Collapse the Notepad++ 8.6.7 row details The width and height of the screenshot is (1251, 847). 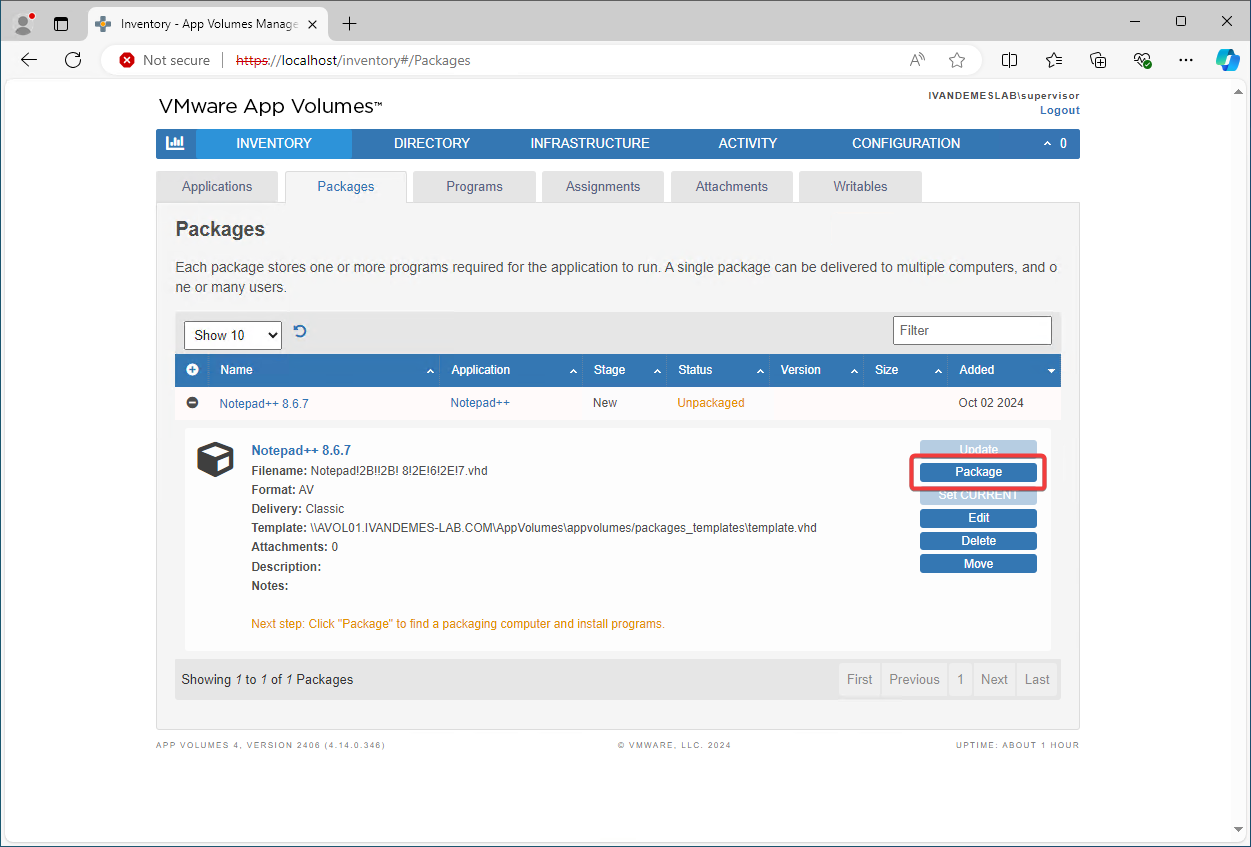[191, 403]
